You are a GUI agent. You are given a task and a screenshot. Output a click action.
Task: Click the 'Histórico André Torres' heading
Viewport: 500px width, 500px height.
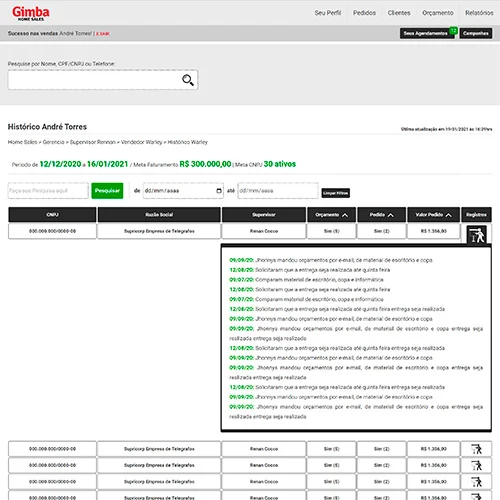click(47, 127)
